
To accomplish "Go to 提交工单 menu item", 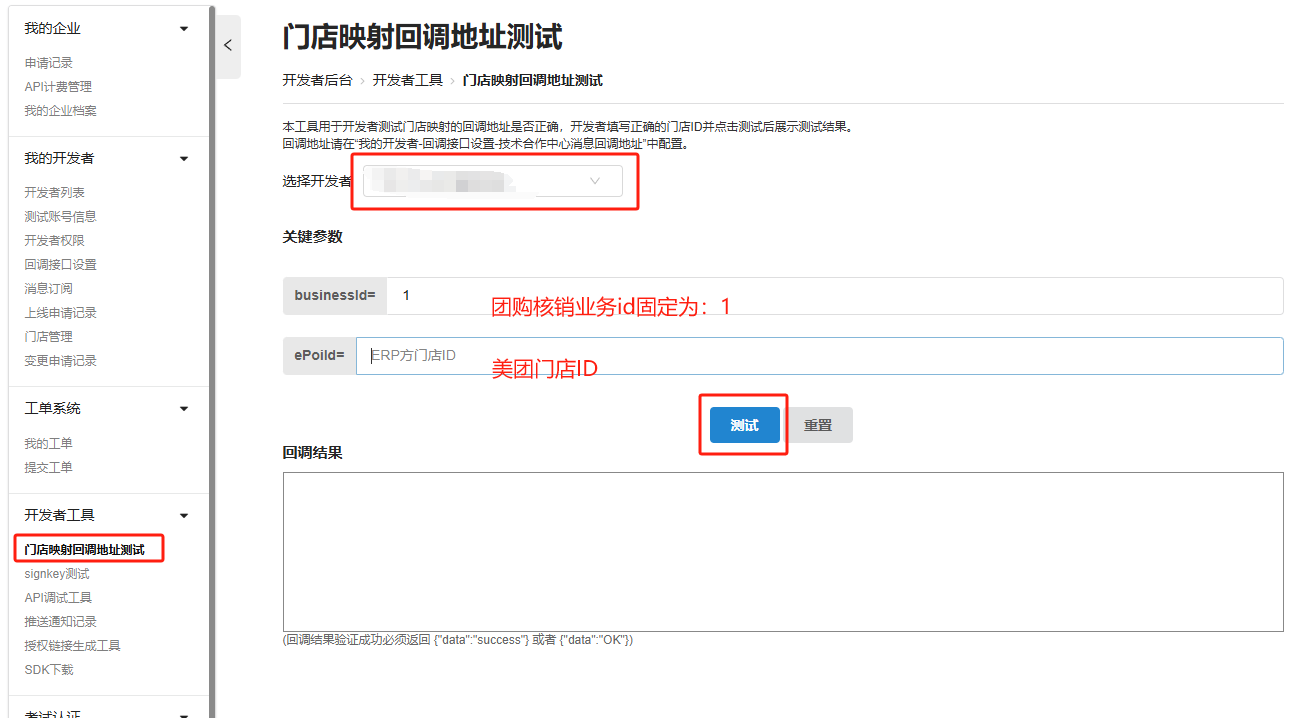I will coord(48,468).
